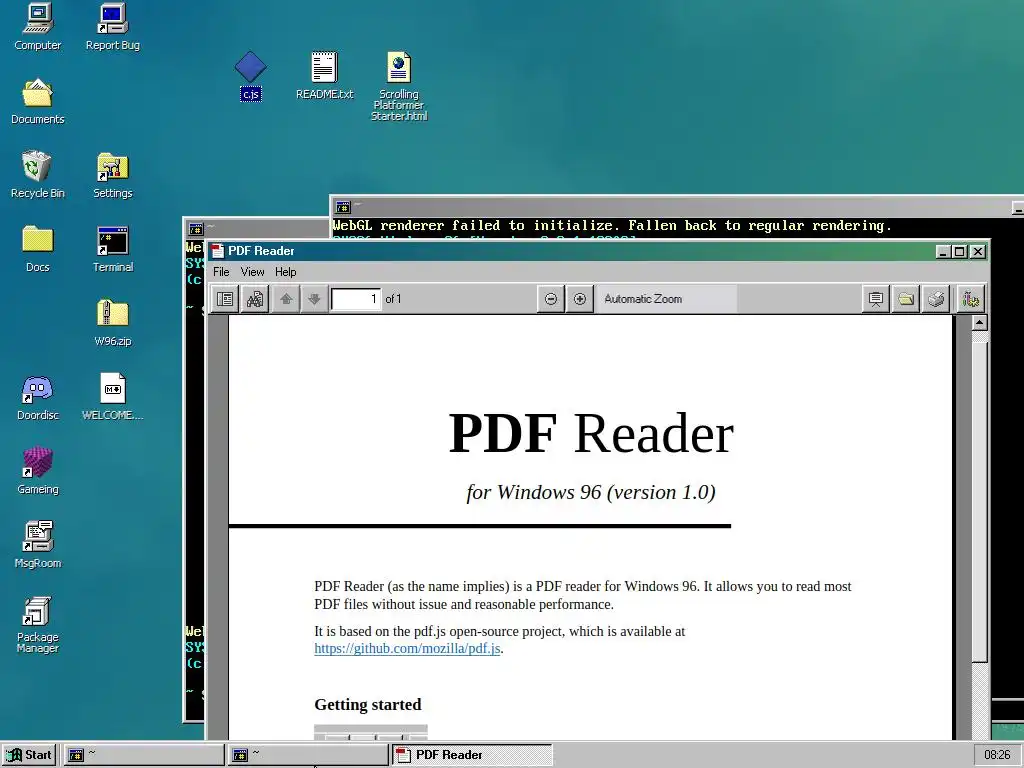
Task: Click the WebGL renderer failed terminal message
Action: pyautogui.click(x=612, y=226)
